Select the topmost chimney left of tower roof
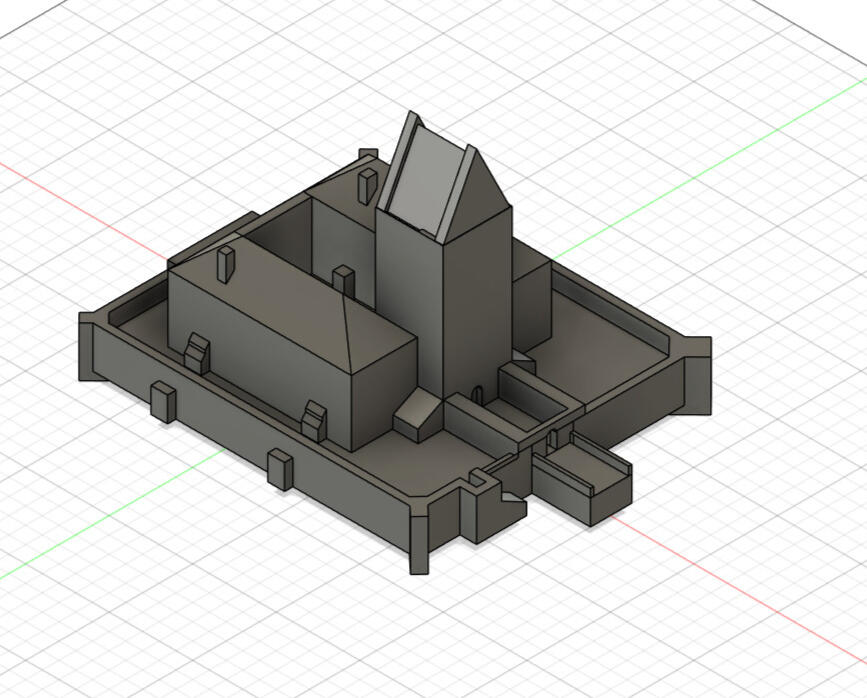This screenshot has height=698, width=867. point(368,186)
